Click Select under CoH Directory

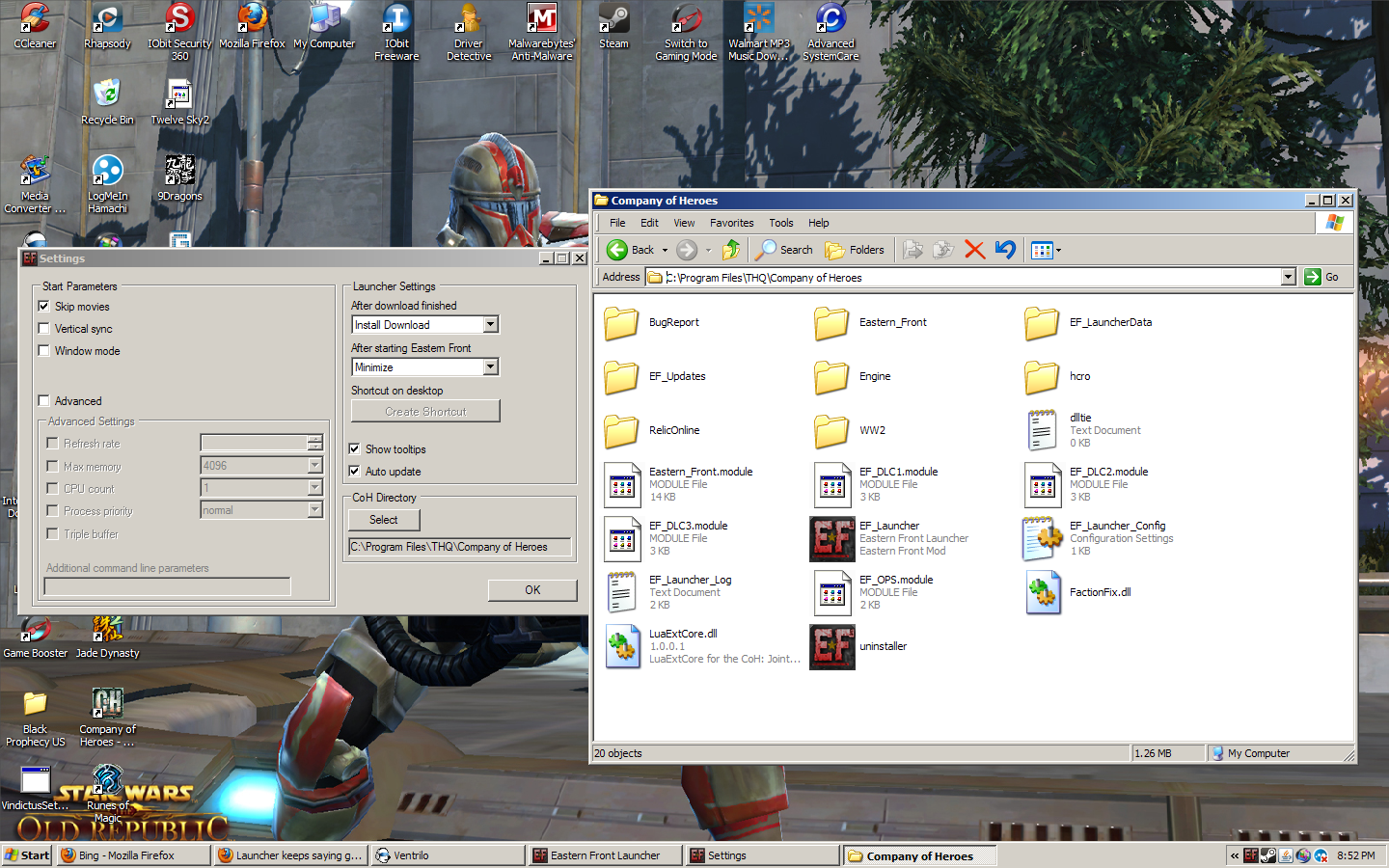tap(384, 520)
